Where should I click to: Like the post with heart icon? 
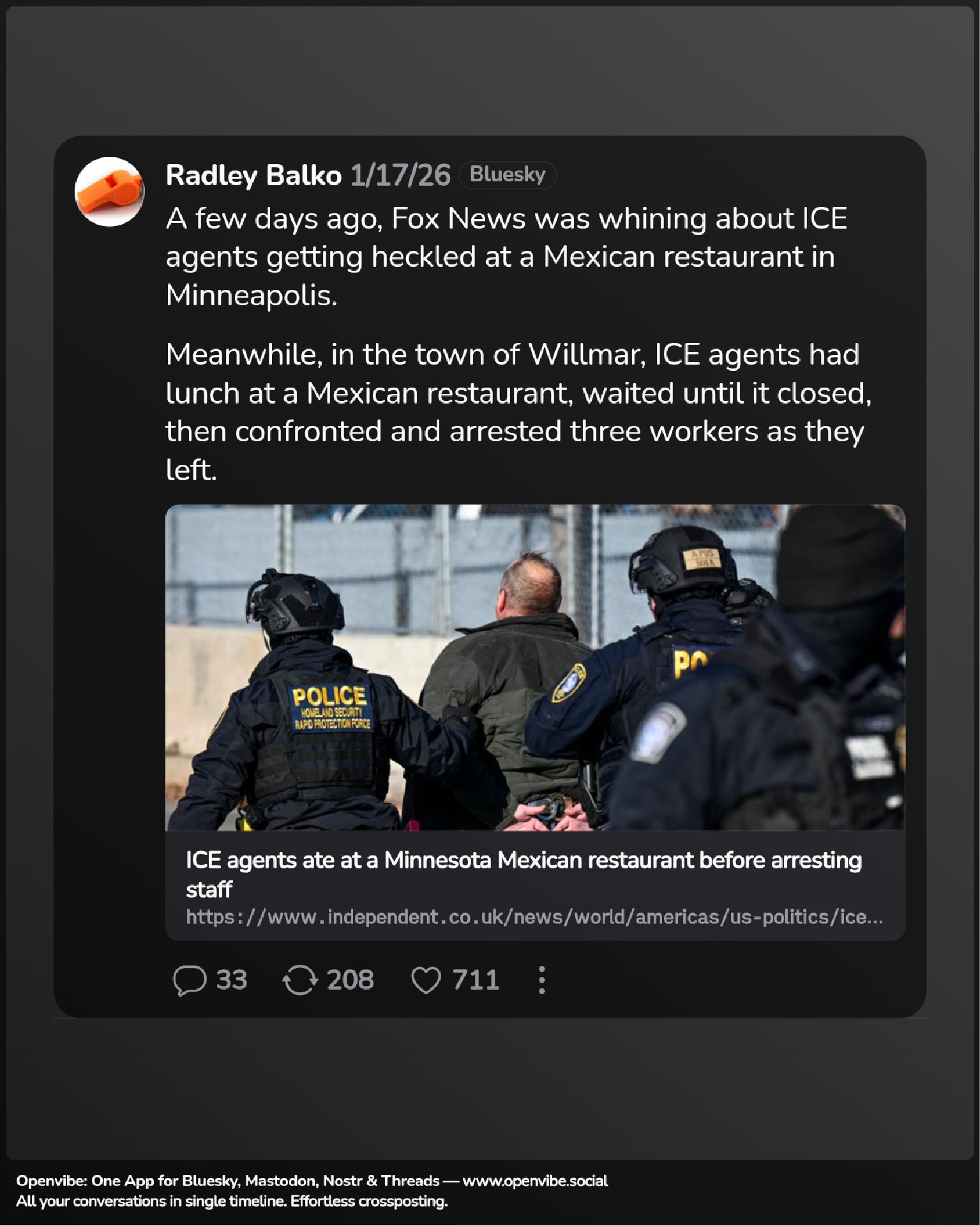pos(426,980)
